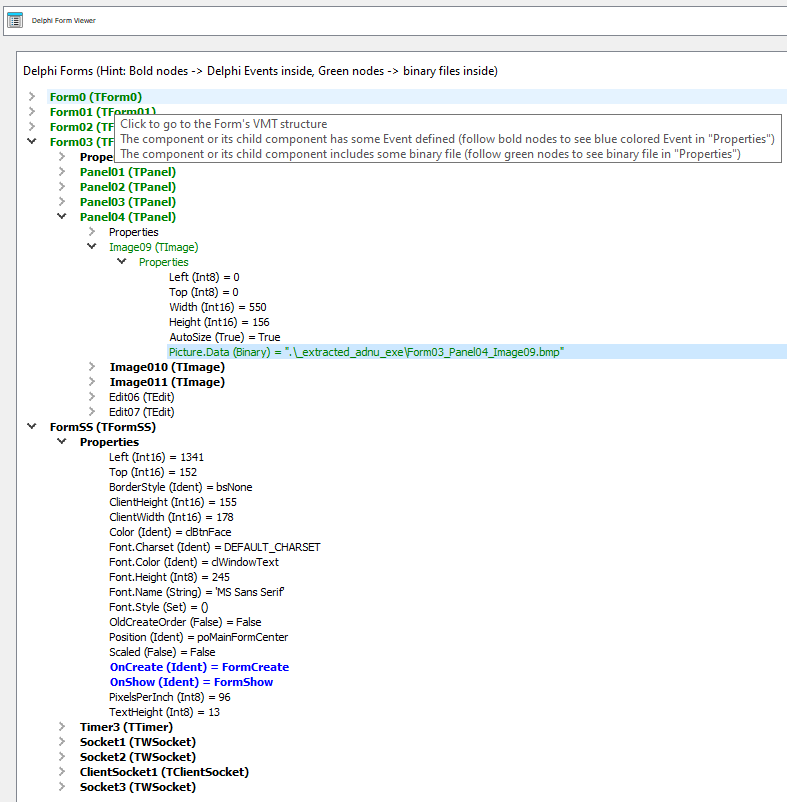Screen dimensions: 787x802
Task: Select the Image010 (TImage) label
Action: coord(167,367)
